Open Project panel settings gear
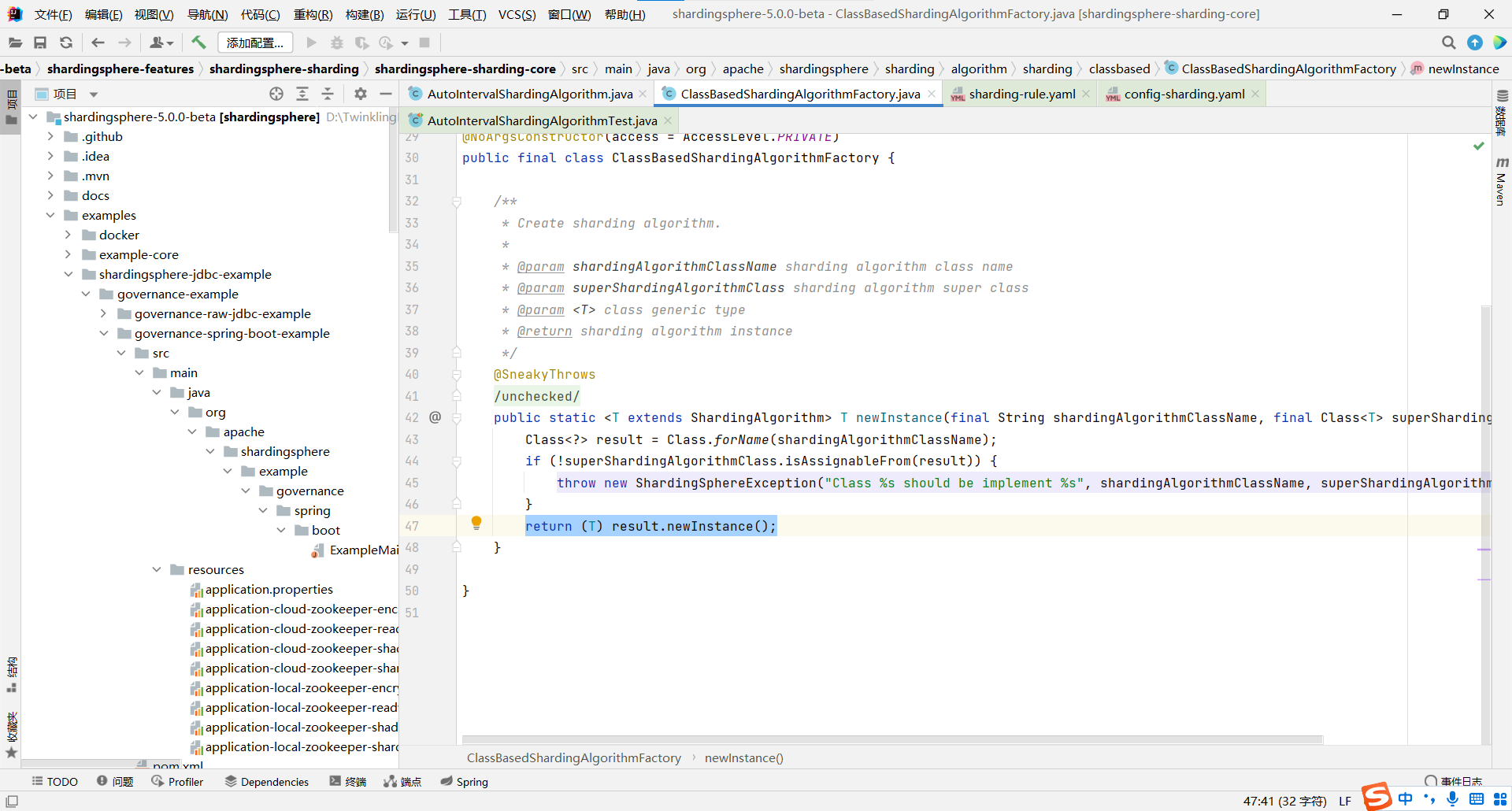The image size is (1512, 811). tap(360, 93)
